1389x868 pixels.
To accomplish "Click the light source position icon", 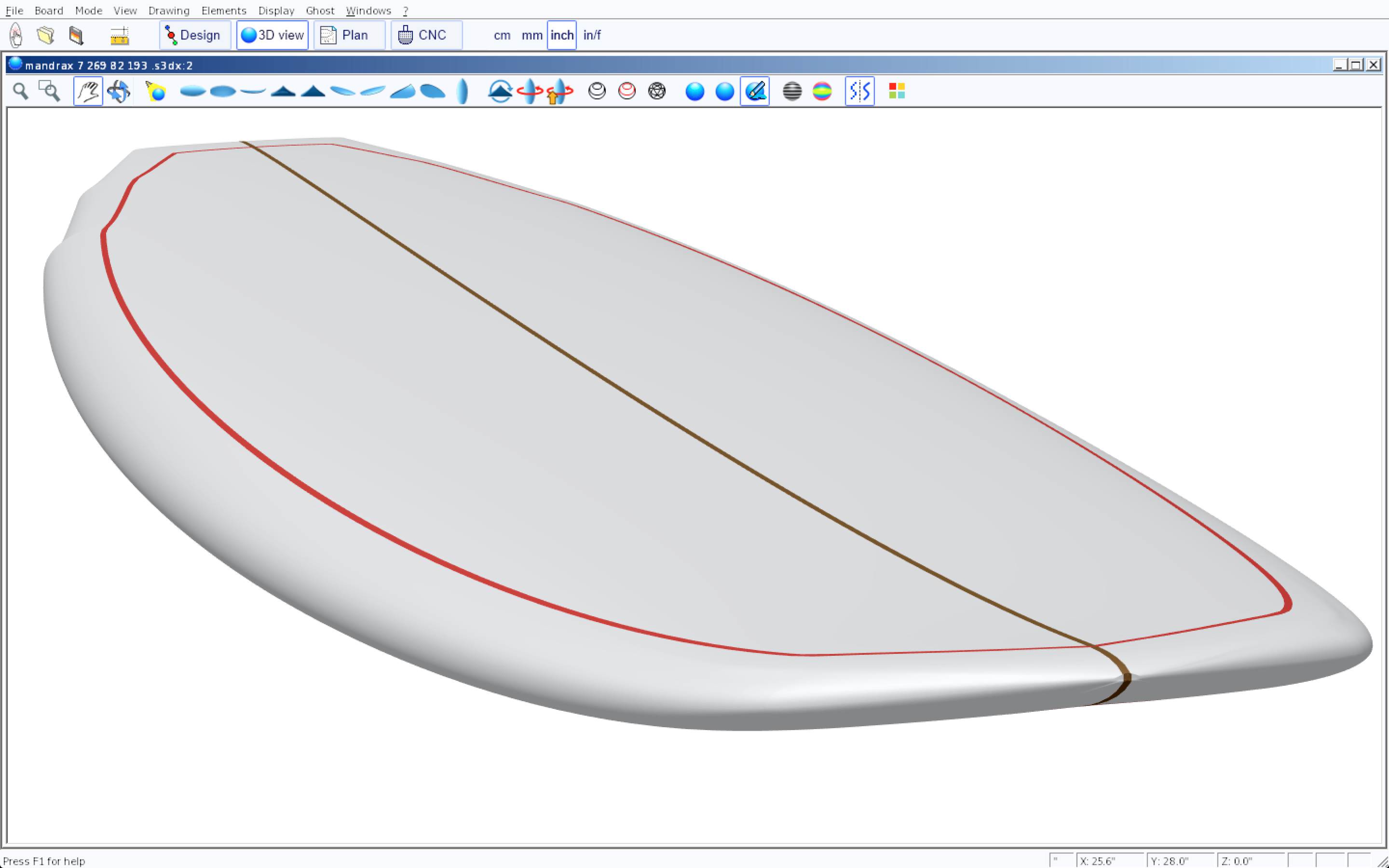I will point(156,91).
